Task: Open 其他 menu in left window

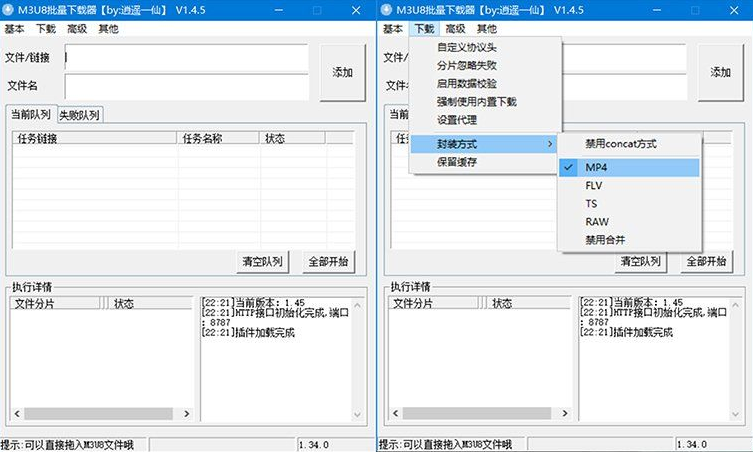Action: [x=108, y=29]
